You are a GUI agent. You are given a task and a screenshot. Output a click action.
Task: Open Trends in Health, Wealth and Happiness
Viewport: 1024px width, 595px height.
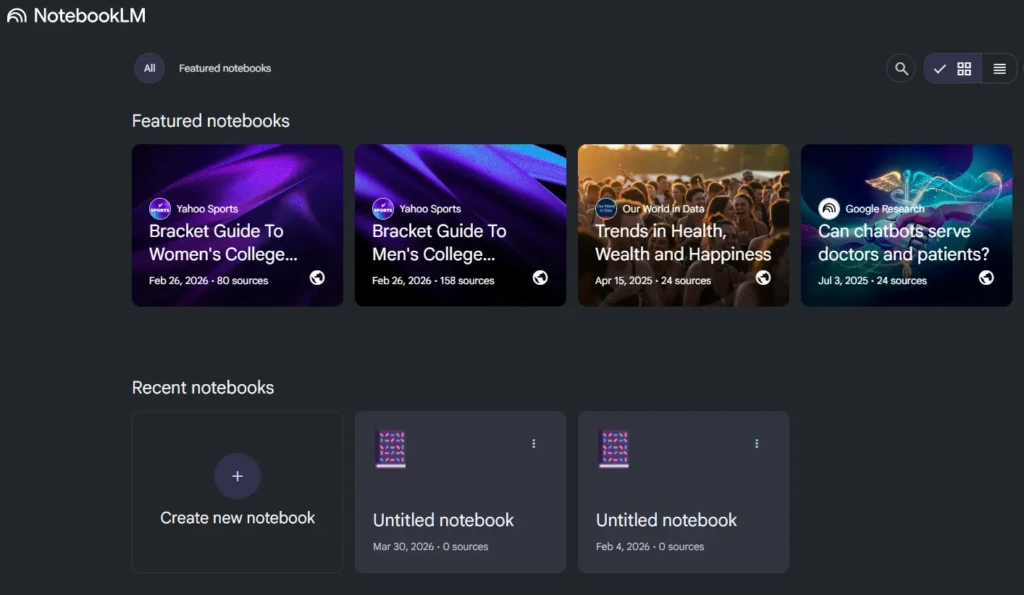point(683,225)
